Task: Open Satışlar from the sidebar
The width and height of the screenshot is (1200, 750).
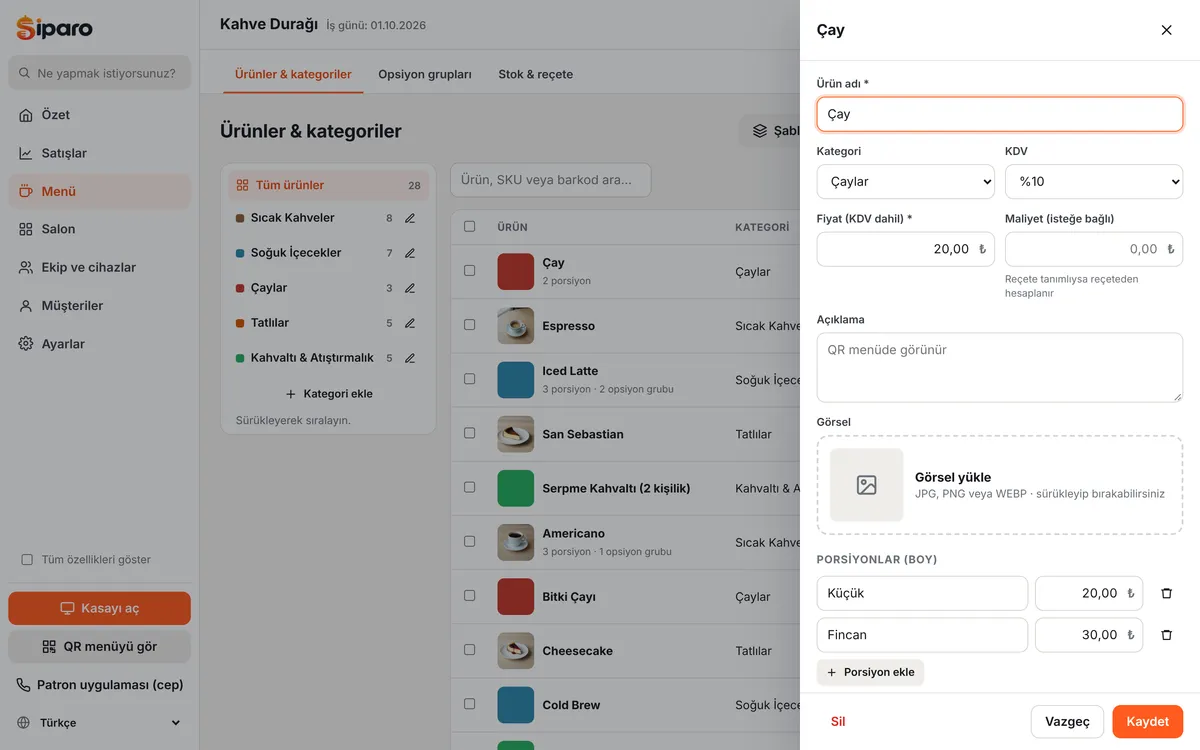Action: pos(99,153)
